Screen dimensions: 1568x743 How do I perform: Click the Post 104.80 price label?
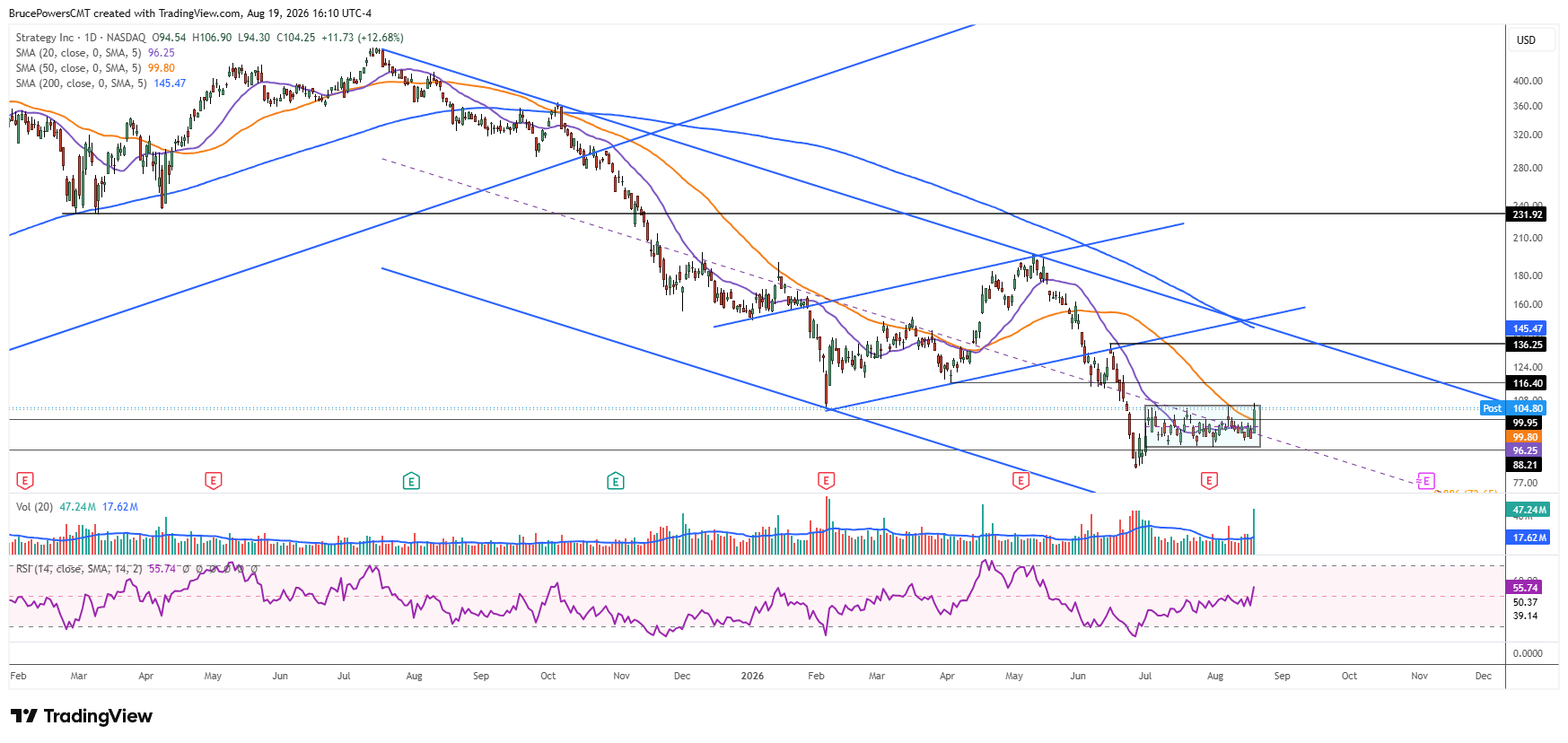point(1514,408)
